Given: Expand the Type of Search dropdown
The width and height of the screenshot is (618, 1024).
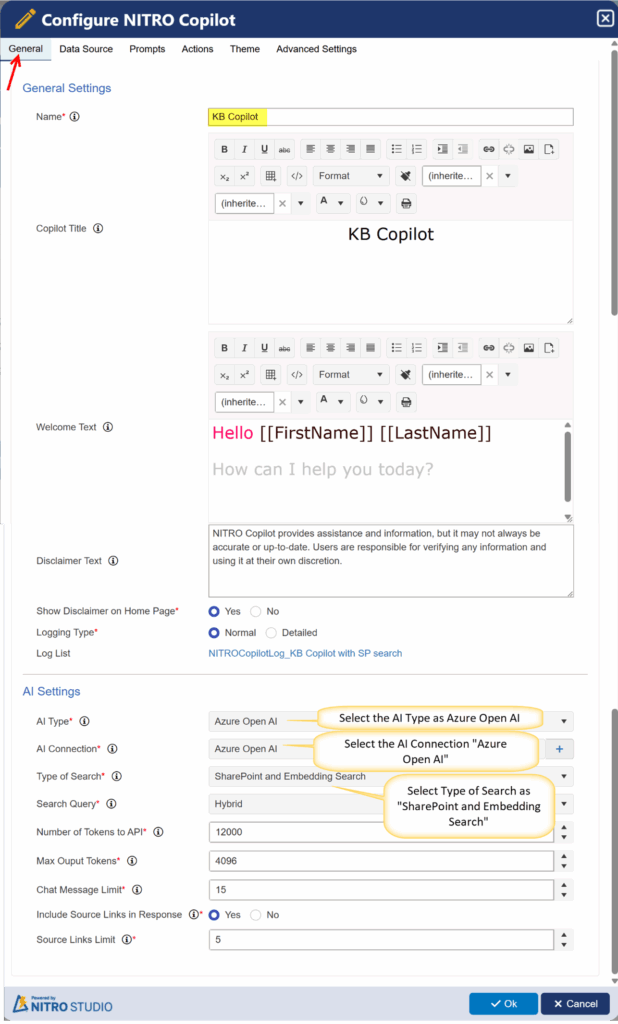Looking at the screenshot, I should pyautogui.click(x=564, y=776).
